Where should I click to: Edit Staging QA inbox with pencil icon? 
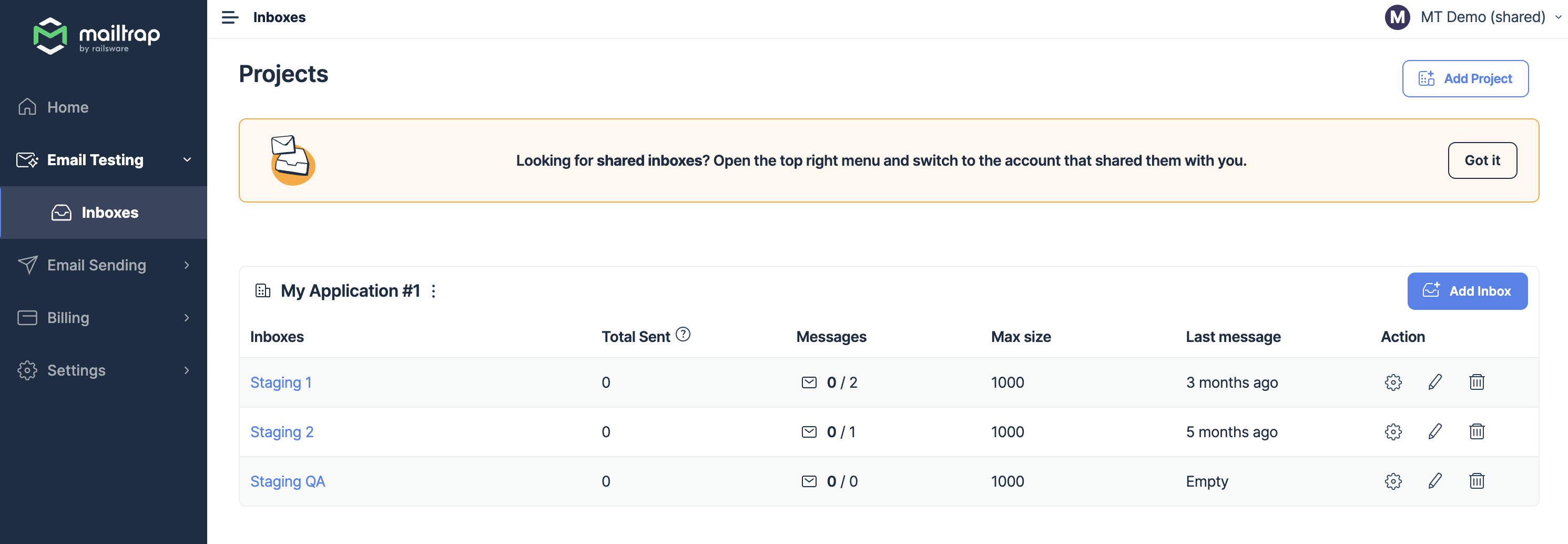pyautogui.click(x=1434, y=481)
